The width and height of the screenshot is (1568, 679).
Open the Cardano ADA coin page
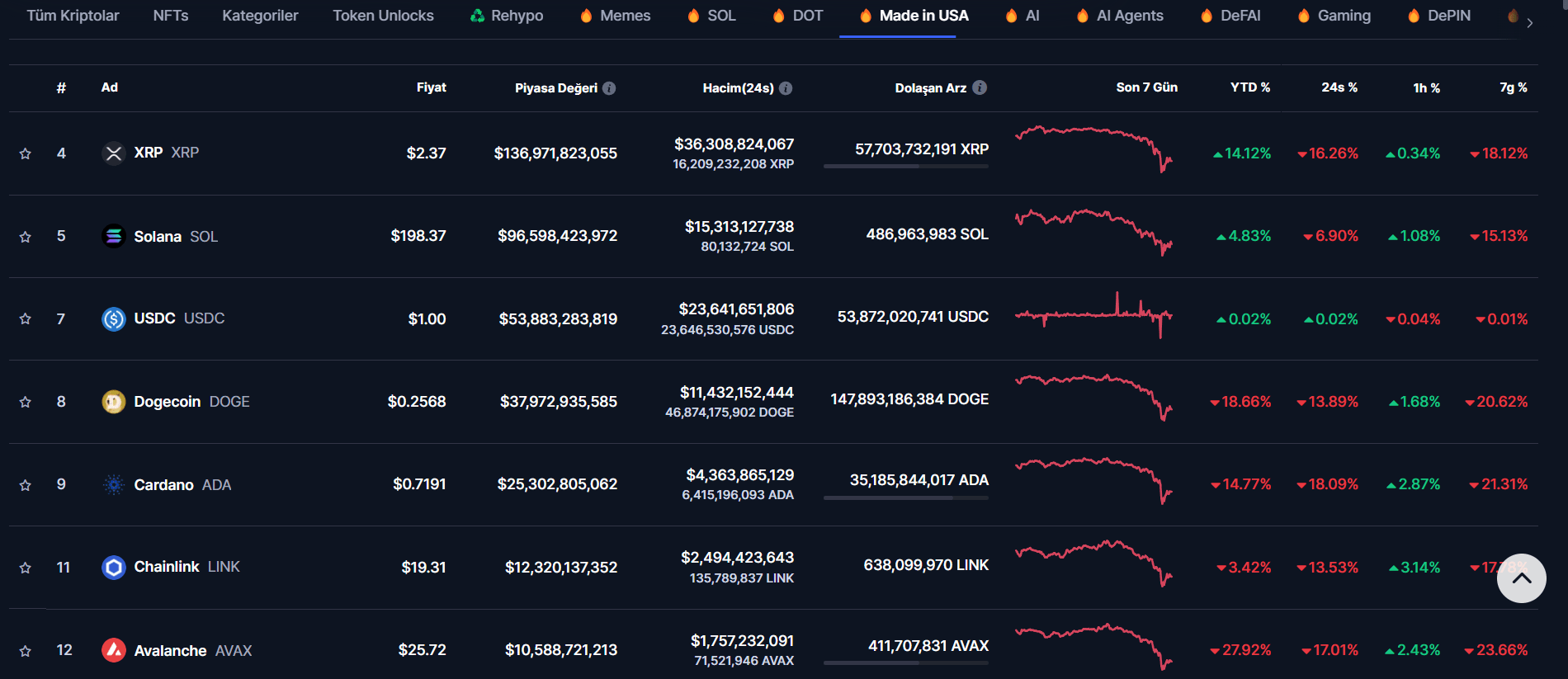coord(164,485)
